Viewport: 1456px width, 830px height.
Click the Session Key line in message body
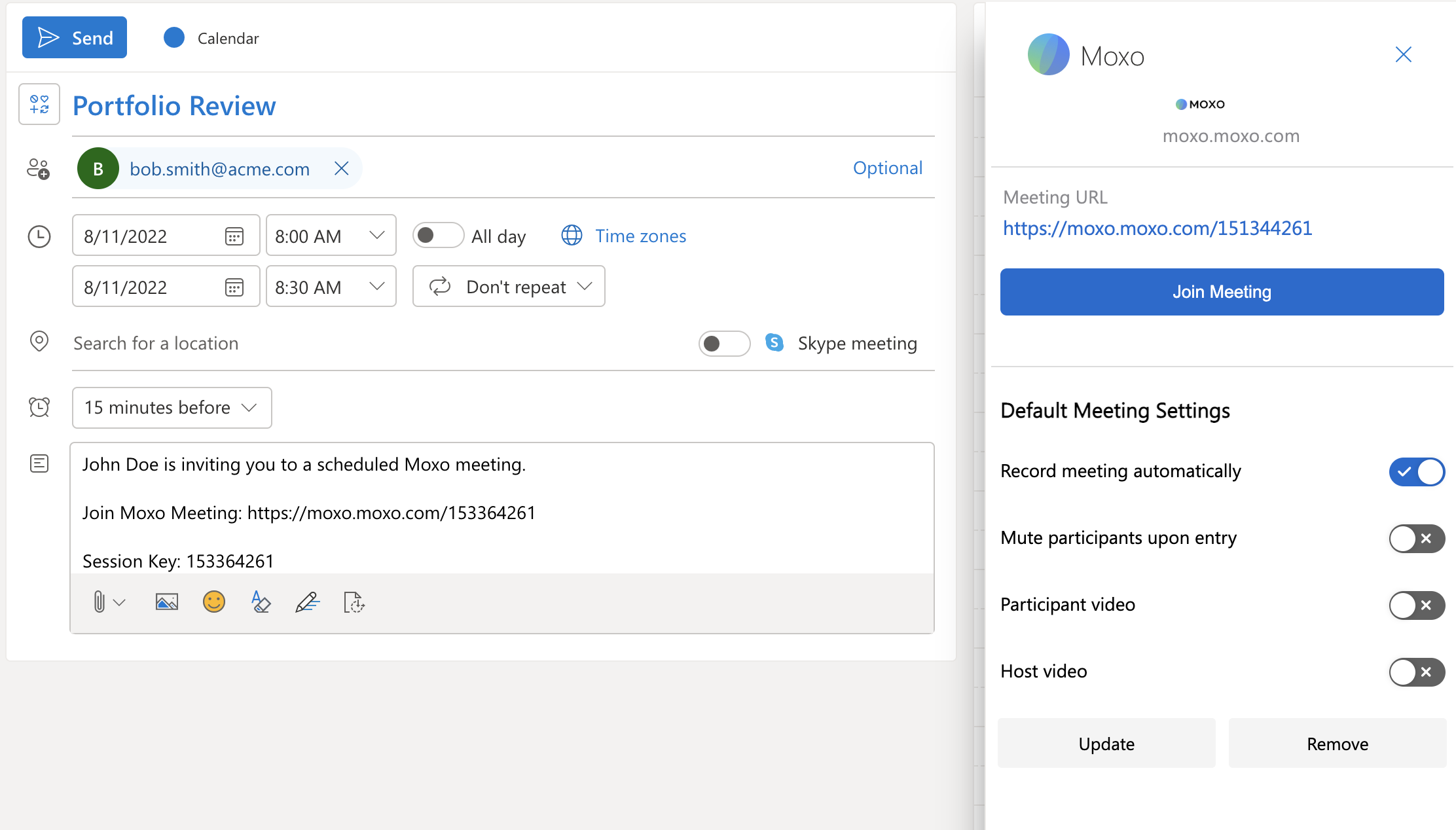click(x=178, y=561)
